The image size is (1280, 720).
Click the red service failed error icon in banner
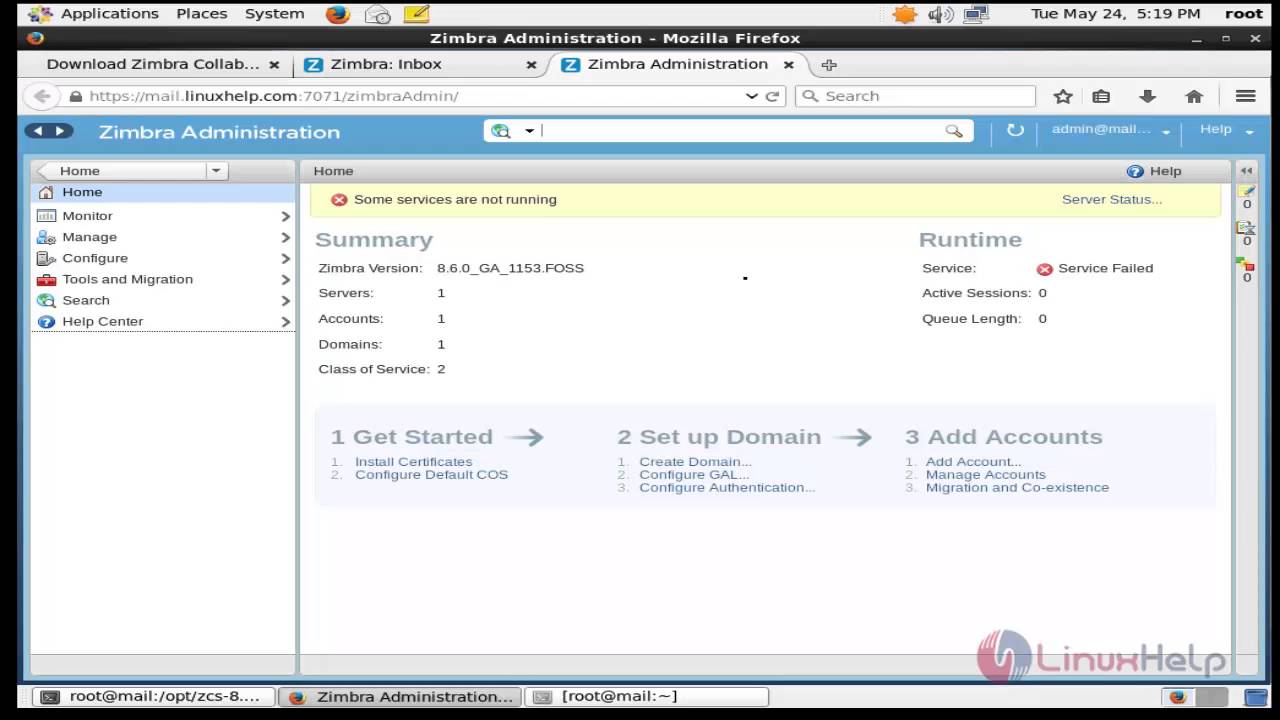pyautogui.click(x=339, y=200)
